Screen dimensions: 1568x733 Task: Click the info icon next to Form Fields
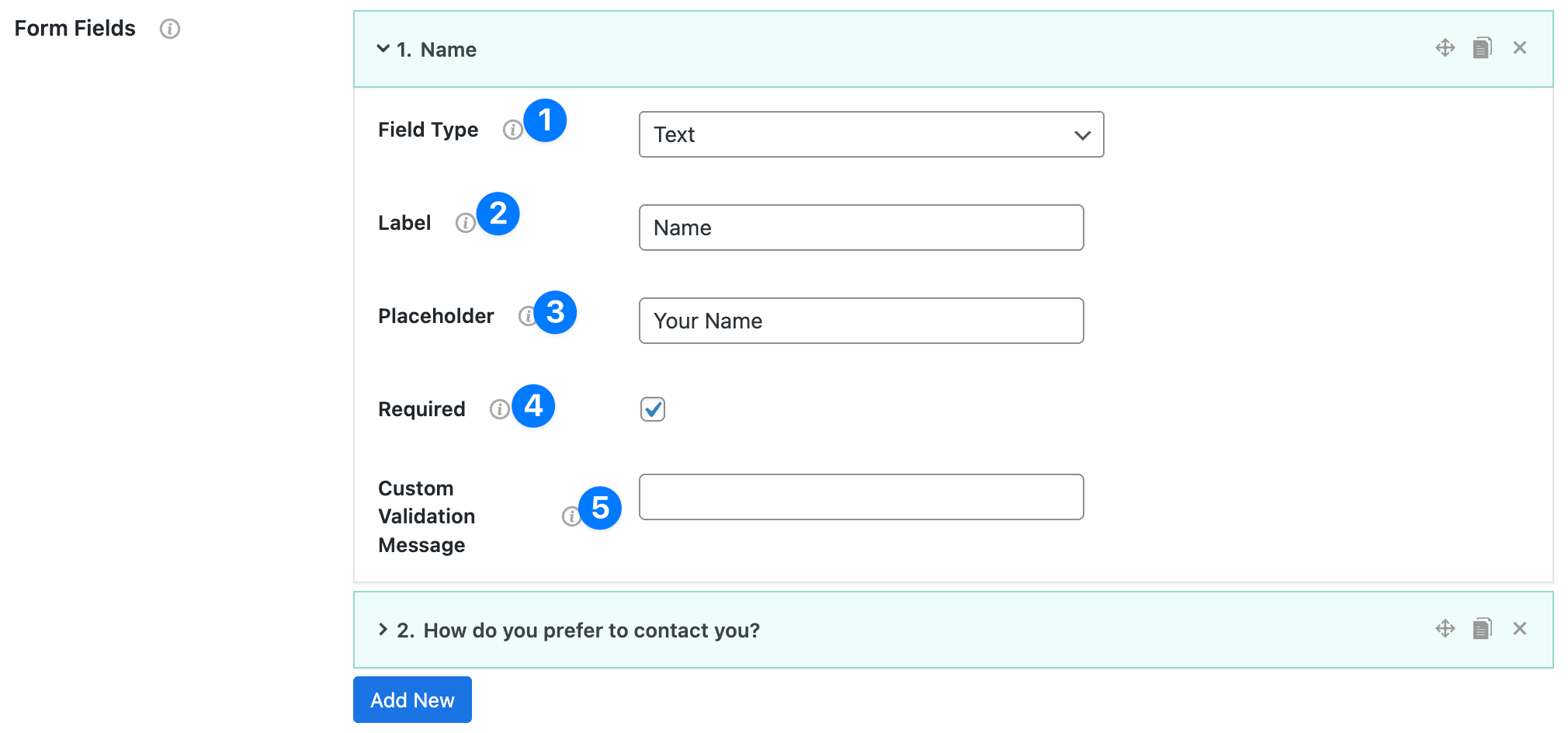170,29
